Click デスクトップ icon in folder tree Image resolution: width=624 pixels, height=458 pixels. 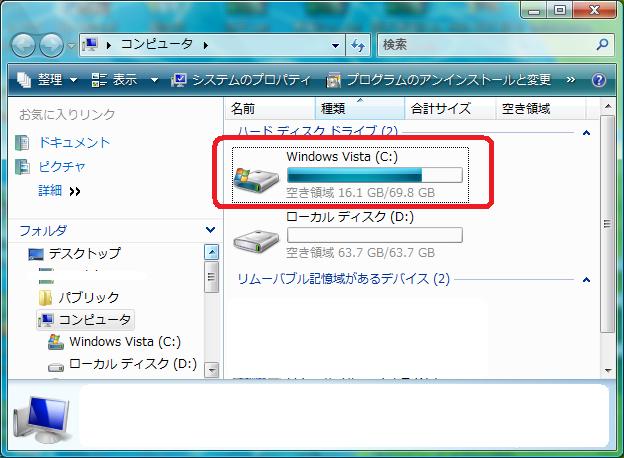(36, 254)
